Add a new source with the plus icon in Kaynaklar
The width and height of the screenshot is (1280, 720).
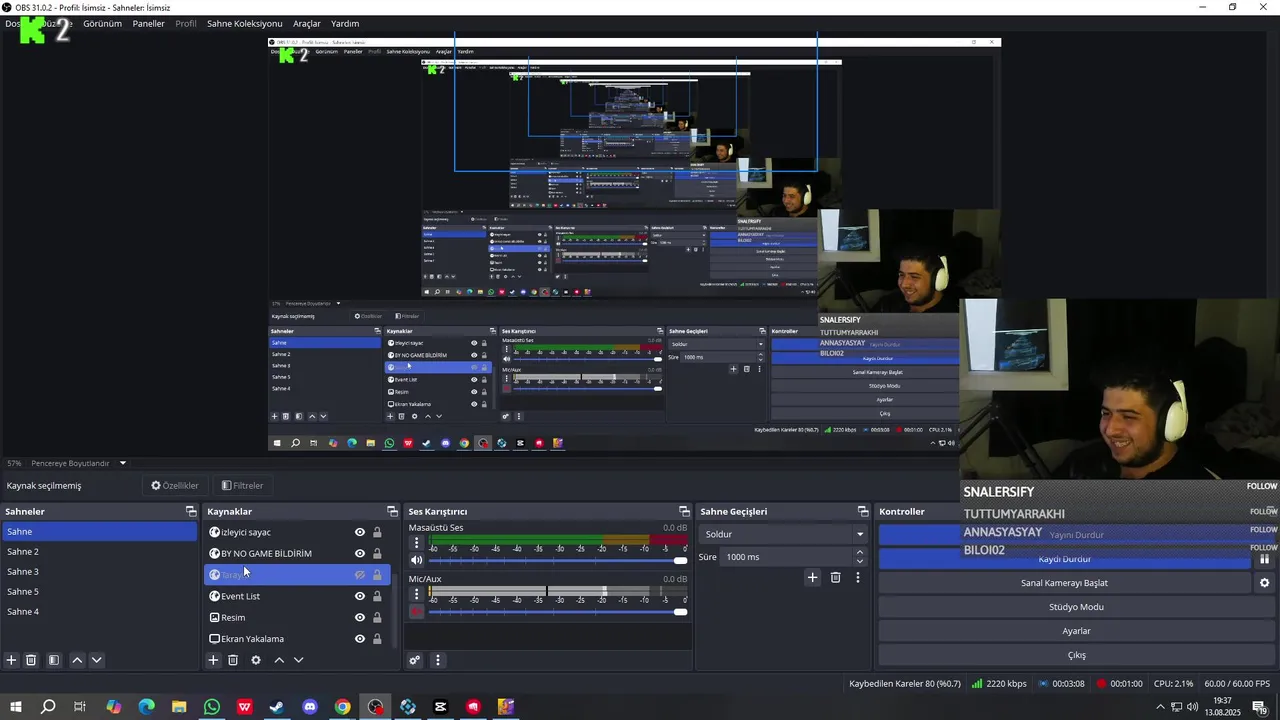click(x=213, y=660)
